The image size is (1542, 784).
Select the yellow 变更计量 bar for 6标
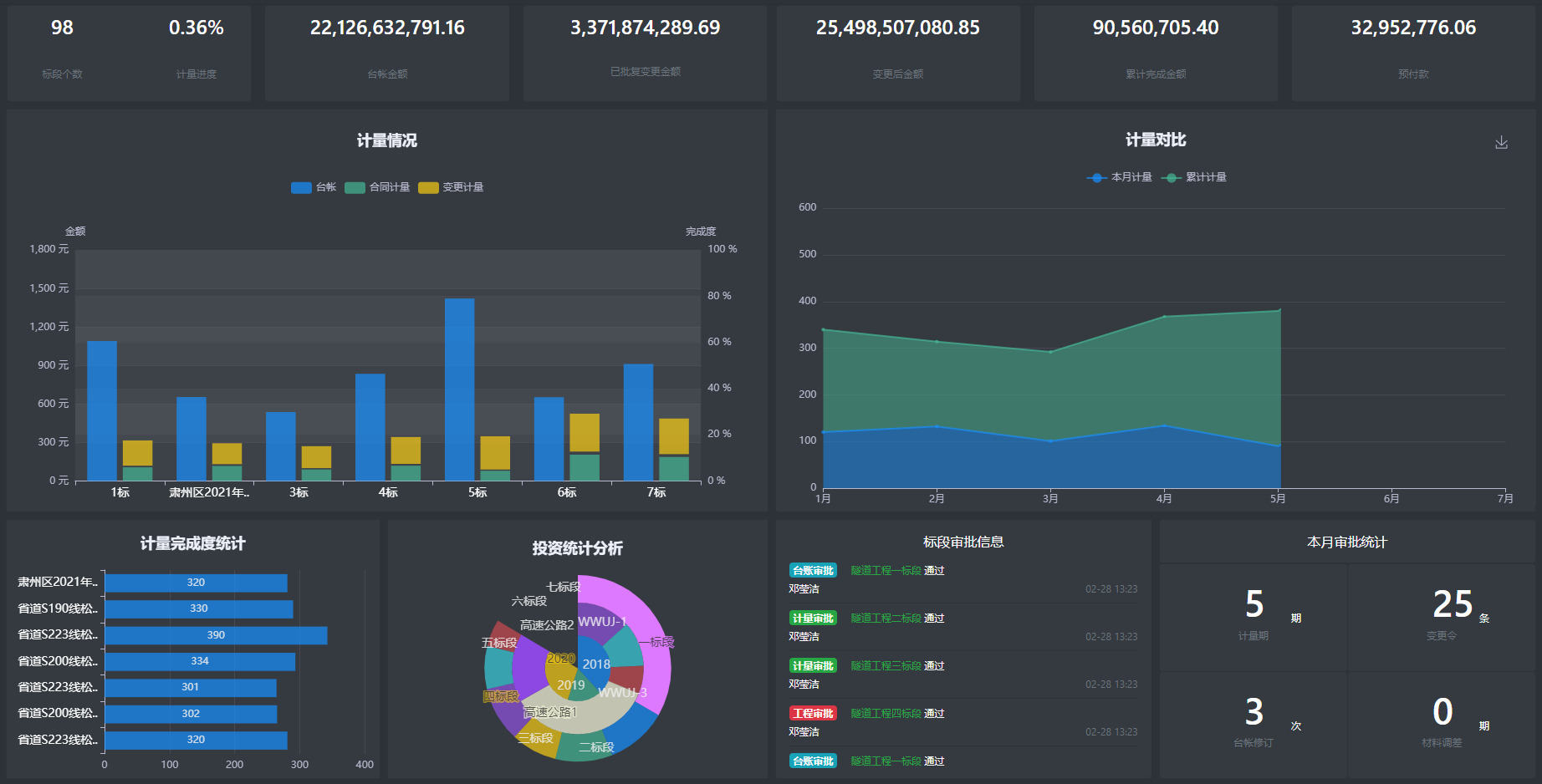pos(585,432)
